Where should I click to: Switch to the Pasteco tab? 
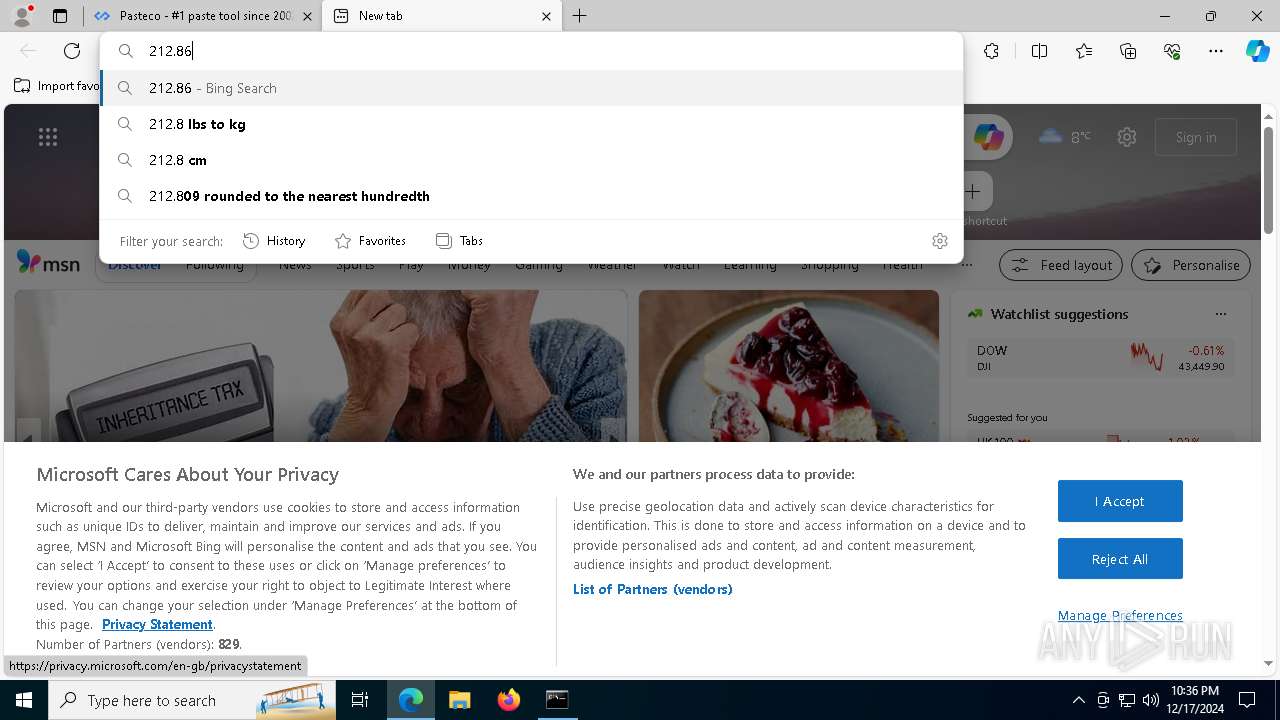click(x=203, y=16)
